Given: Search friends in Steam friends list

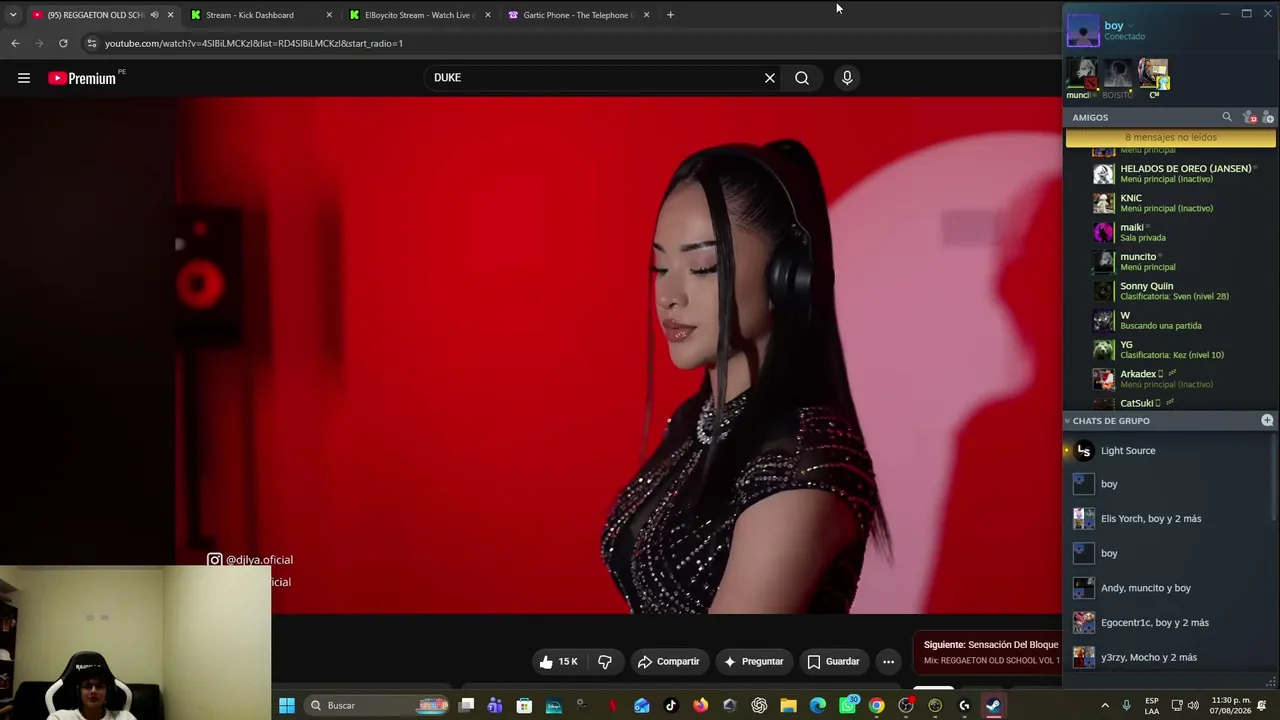Looking at the screenshot, I should (x=1227, y=117).
